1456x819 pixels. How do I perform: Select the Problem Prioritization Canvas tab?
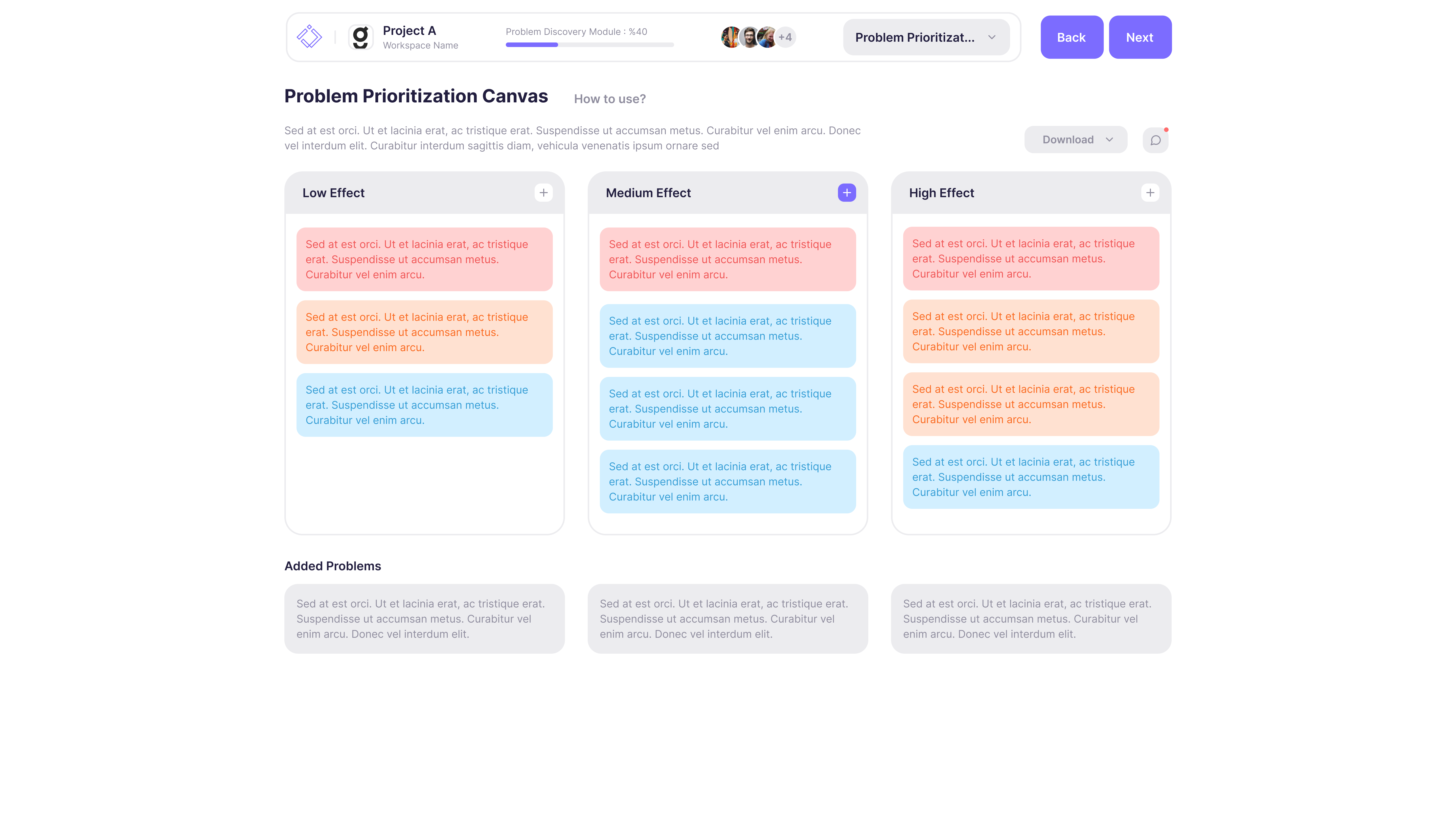pos(925,37)
